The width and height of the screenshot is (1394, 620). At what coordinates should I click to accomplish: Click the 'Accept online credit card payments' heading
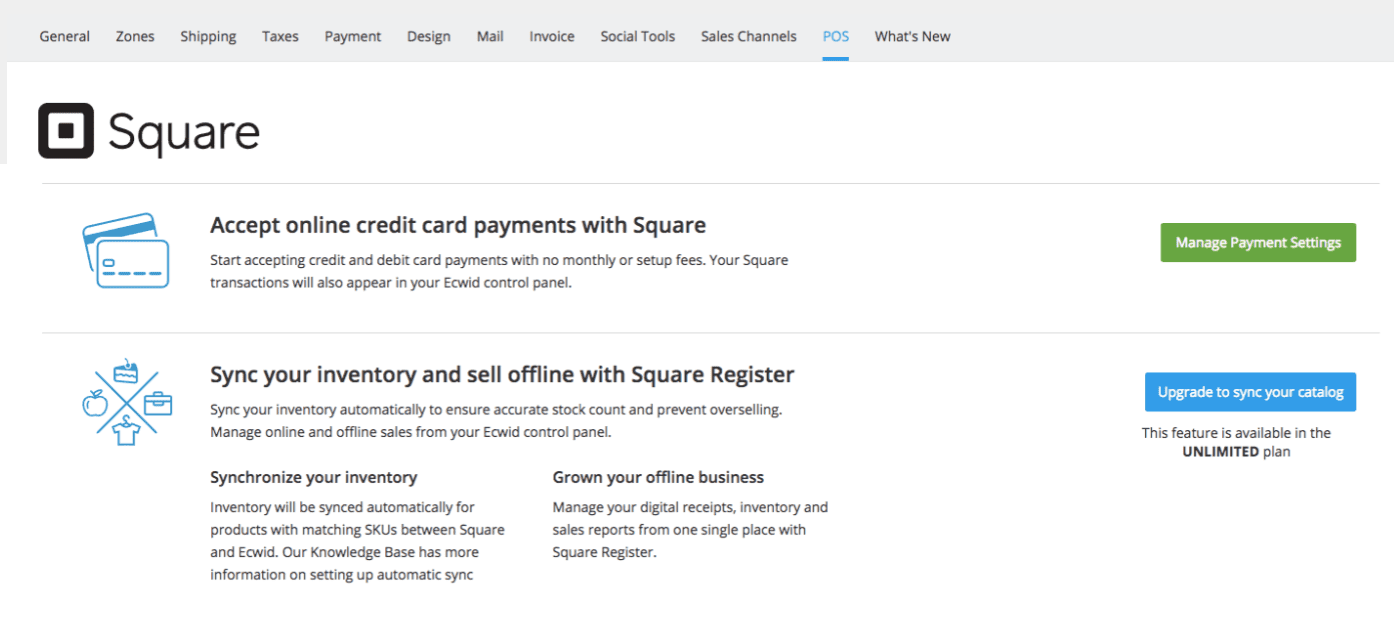pos(458,225)
